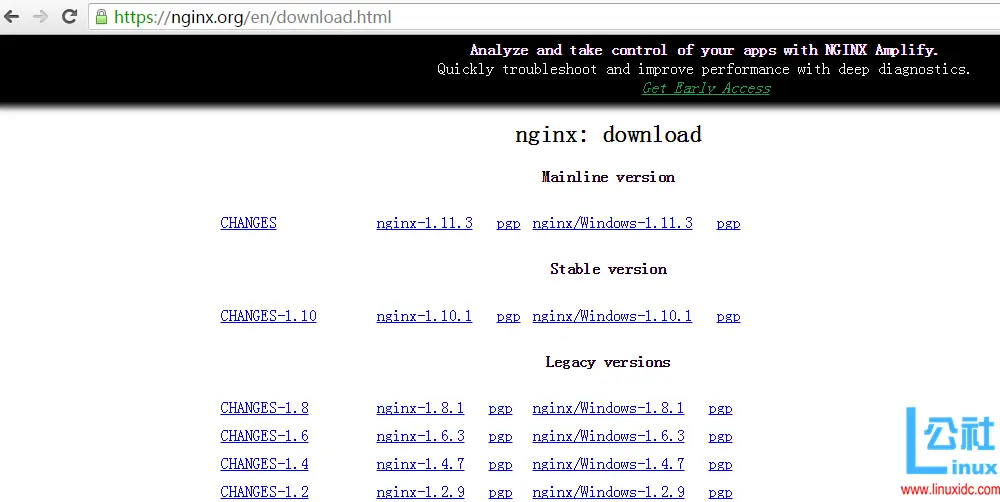Click the 'nginx: download' page heading
Viewport: 1000px width, 502px height.
tap(608, 135)
